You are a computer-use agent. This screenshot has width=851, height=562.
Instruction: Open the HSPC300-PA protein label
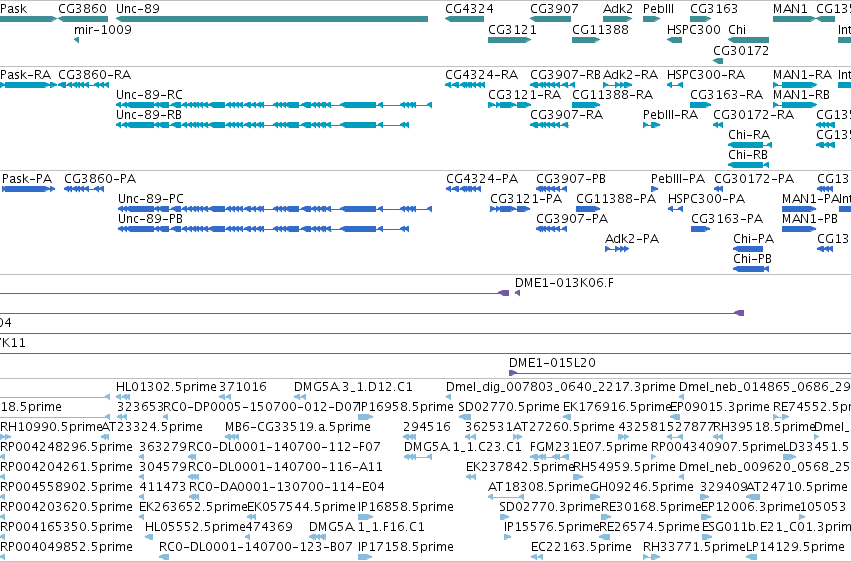706,199
